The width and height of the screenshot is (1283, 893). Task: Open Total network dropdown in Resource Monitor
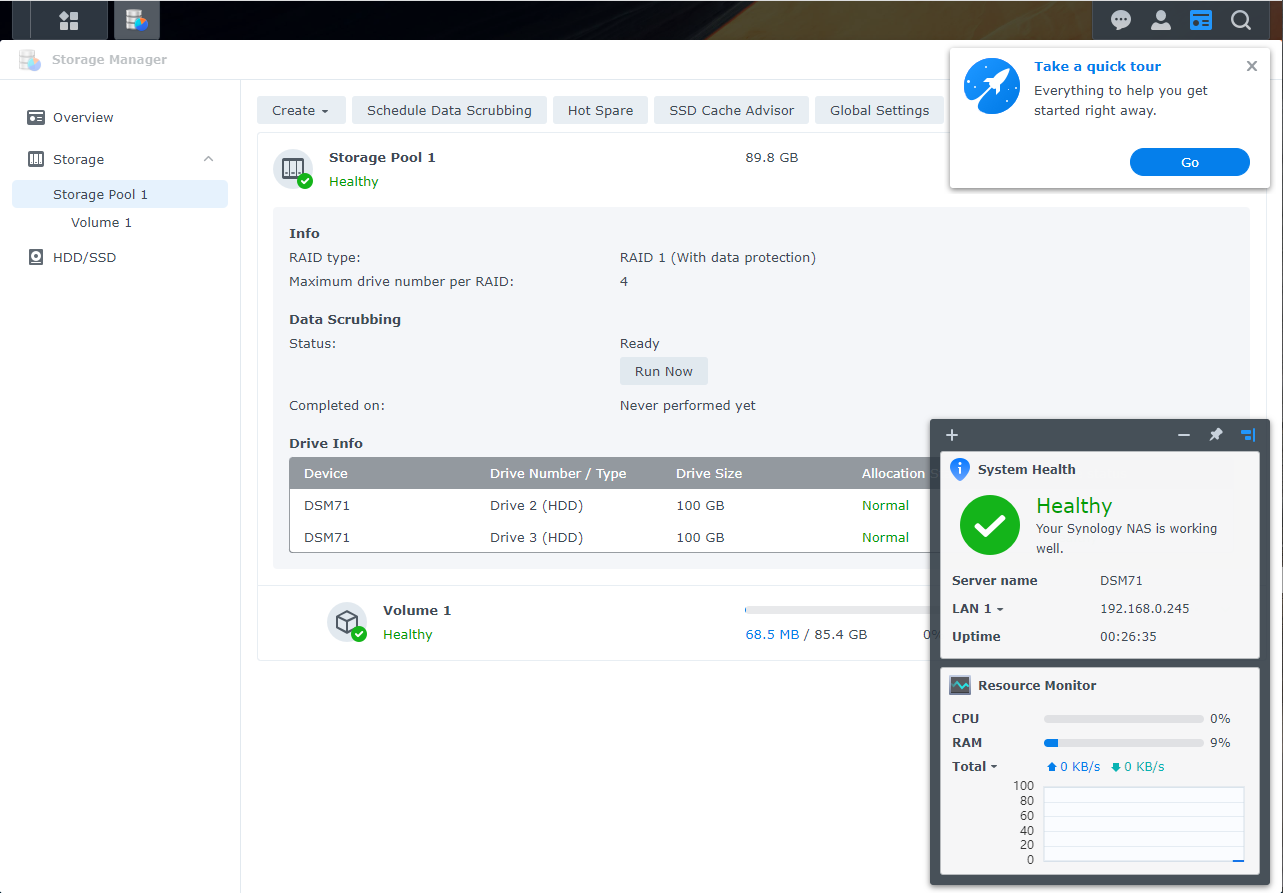(975, 767)
